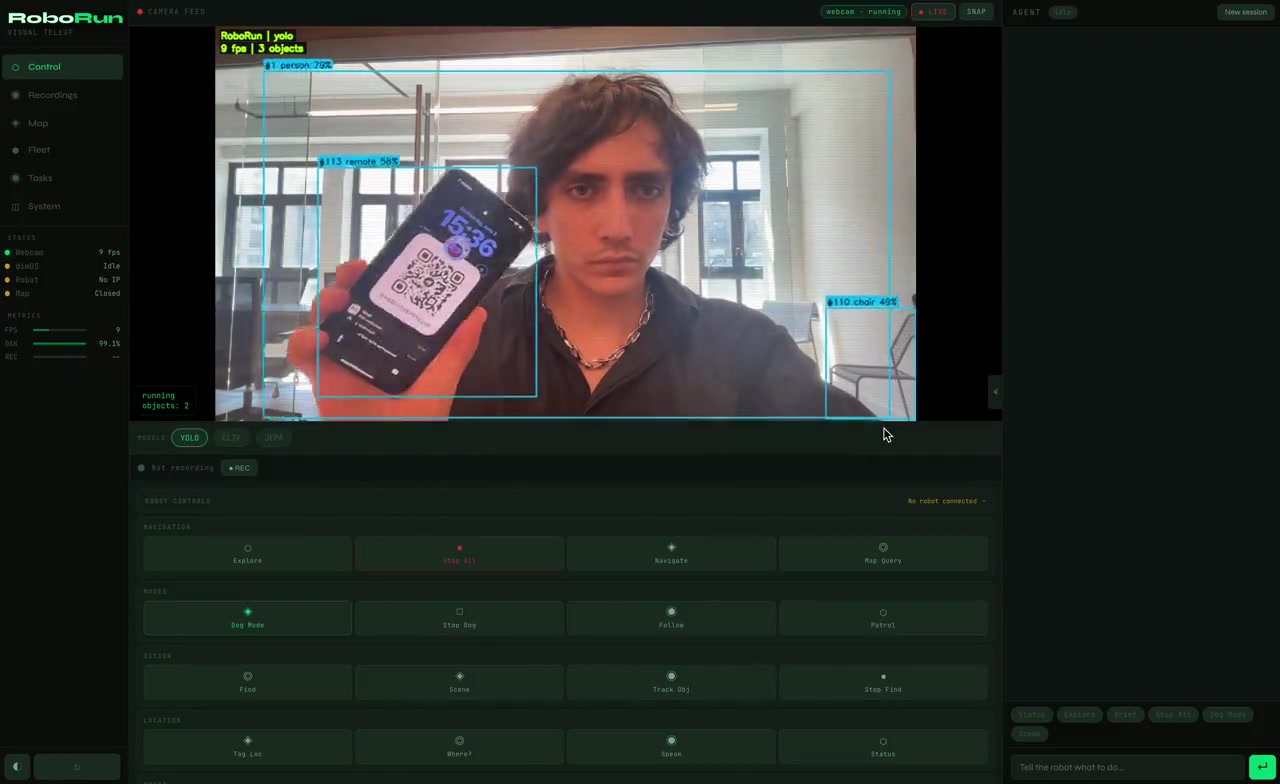
Task: Toggle the LIVE camera feed button
Action: click(x=933, y=12)
